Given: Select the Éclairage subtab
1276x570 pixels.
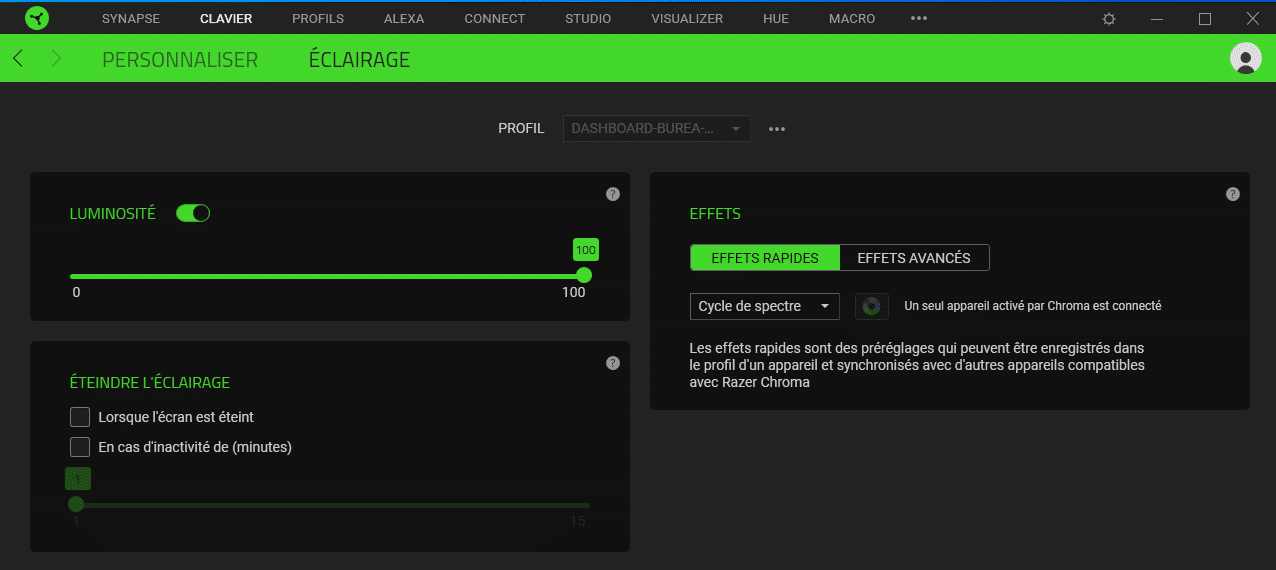Looking at the screenshot, I should [x=359, y=60].
